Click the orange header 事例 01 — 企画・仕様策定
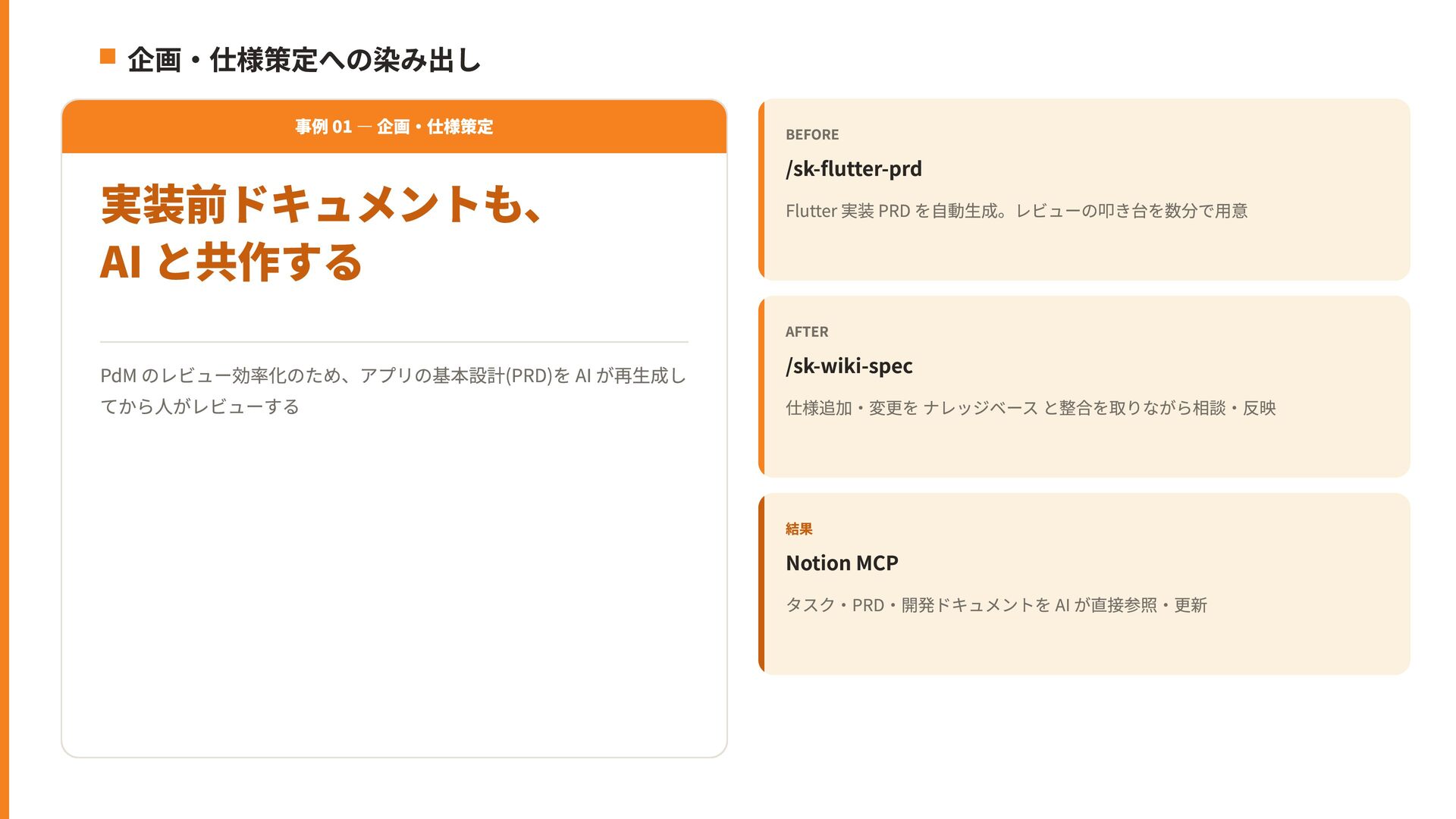 pos(394,127)
